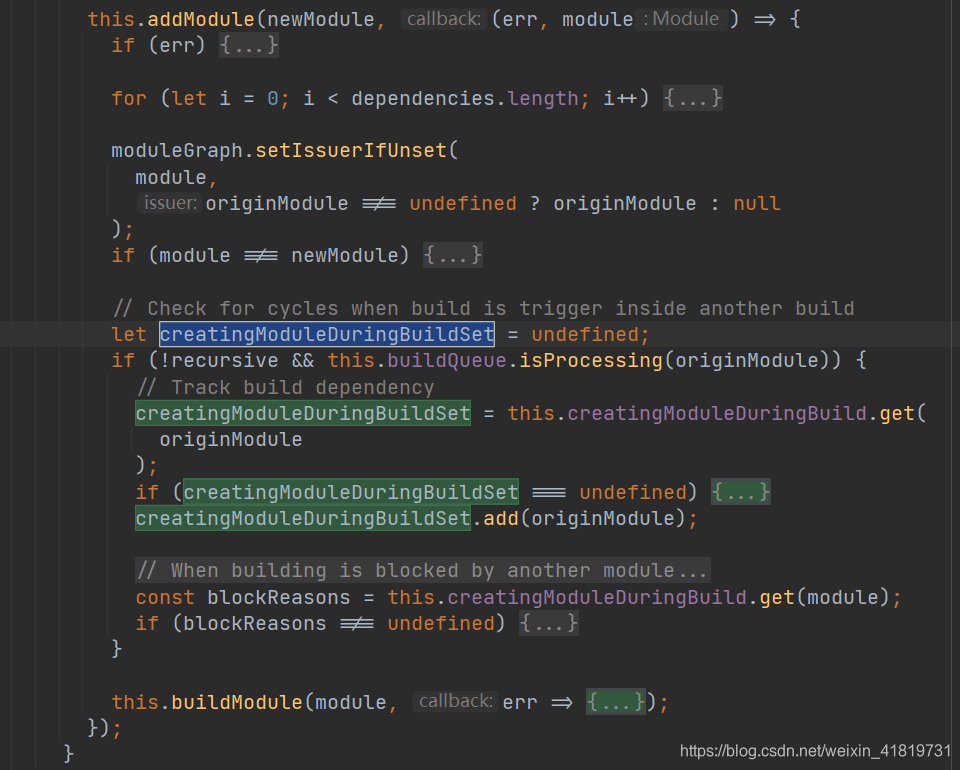Image resolution: width=960 pixels, height=770 pixels.
Task: Click 'dependencies.length' in the for loop
Action: pos(465,98)
